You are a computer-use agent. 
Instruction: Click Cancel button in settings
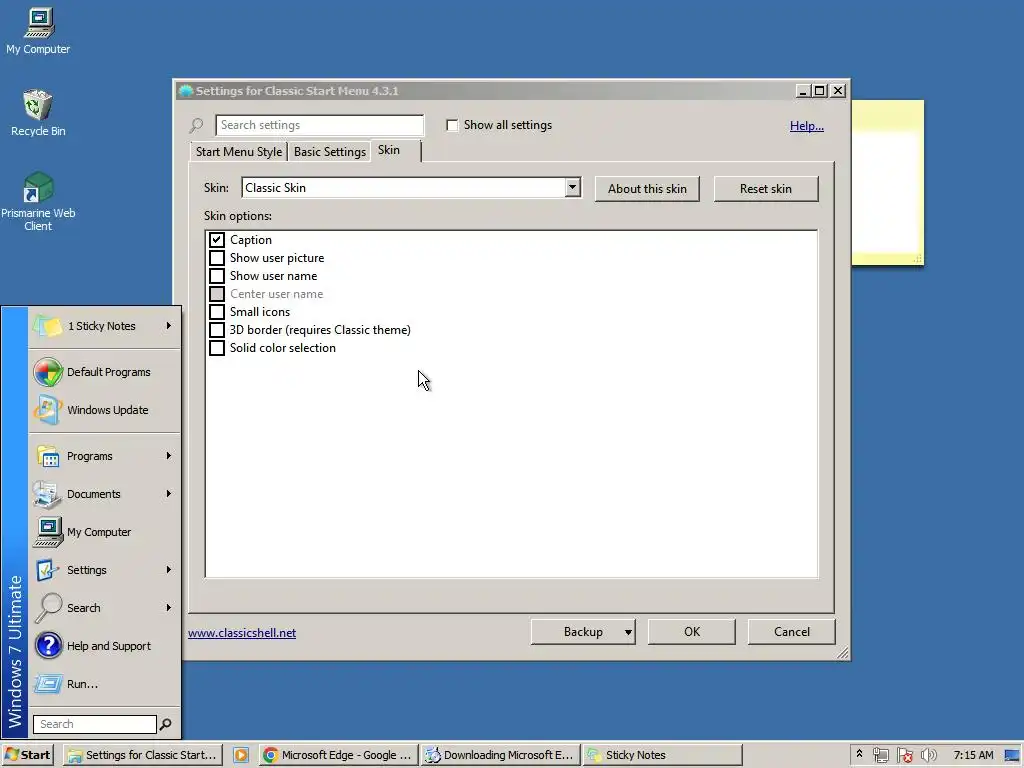pyautogui.click(x=792, y=632)
